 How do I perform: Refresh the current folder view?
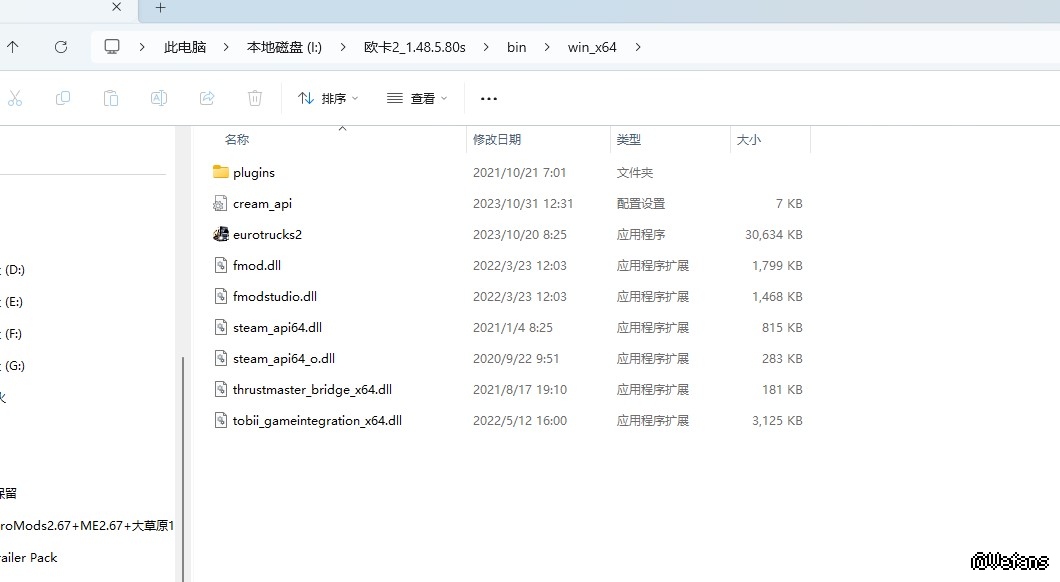pos(61,47)
